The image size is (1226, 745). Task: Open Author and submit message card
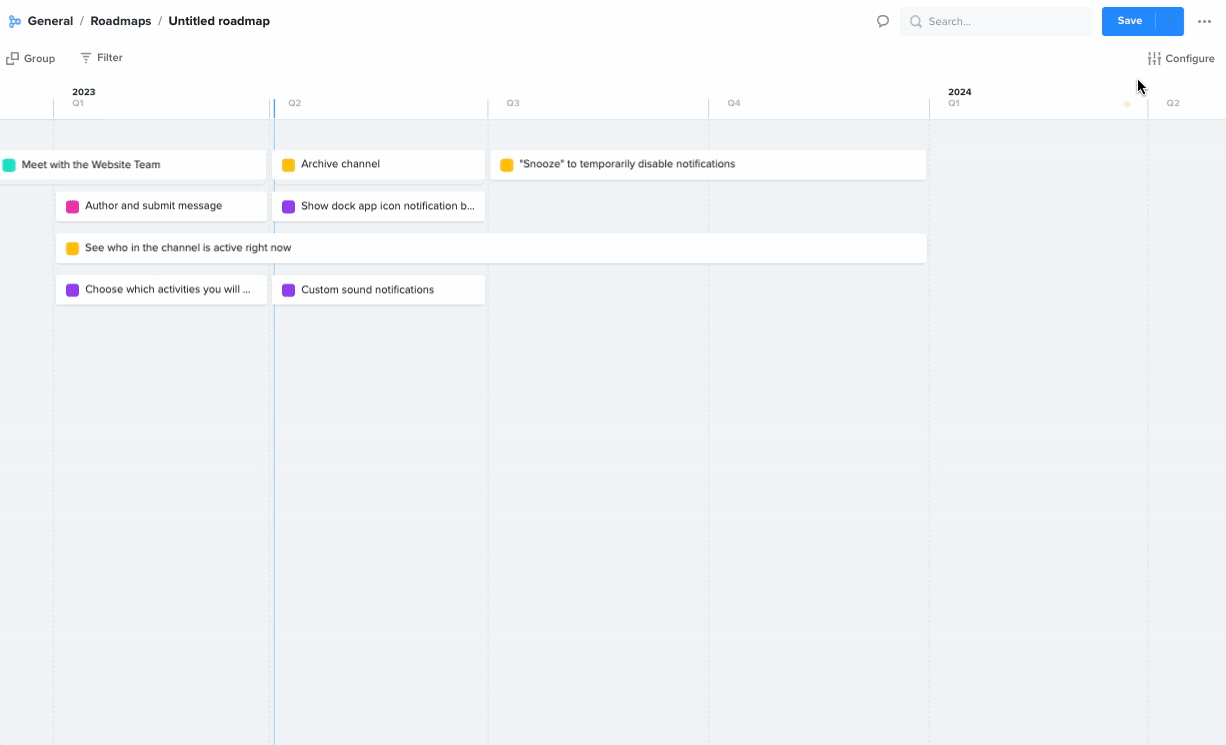pos(162,206)
